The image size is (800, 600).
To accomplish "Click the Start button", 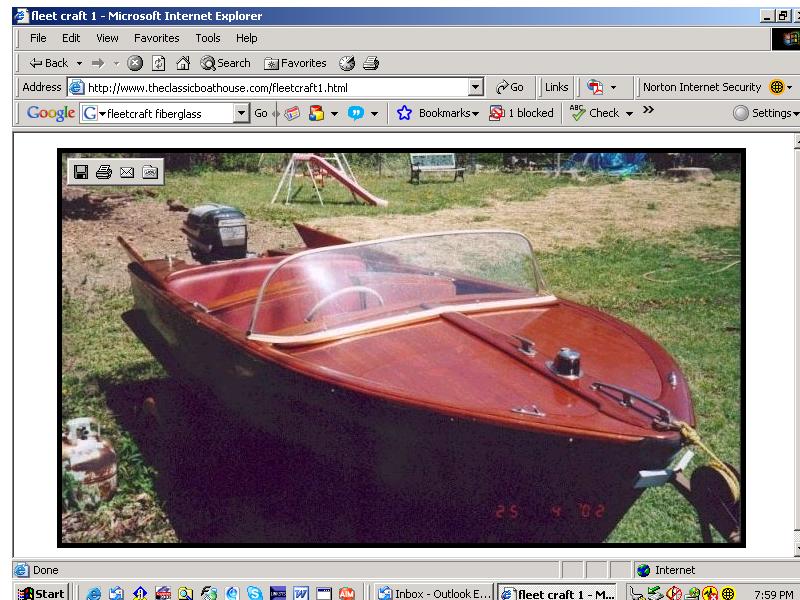I will 42,593.
